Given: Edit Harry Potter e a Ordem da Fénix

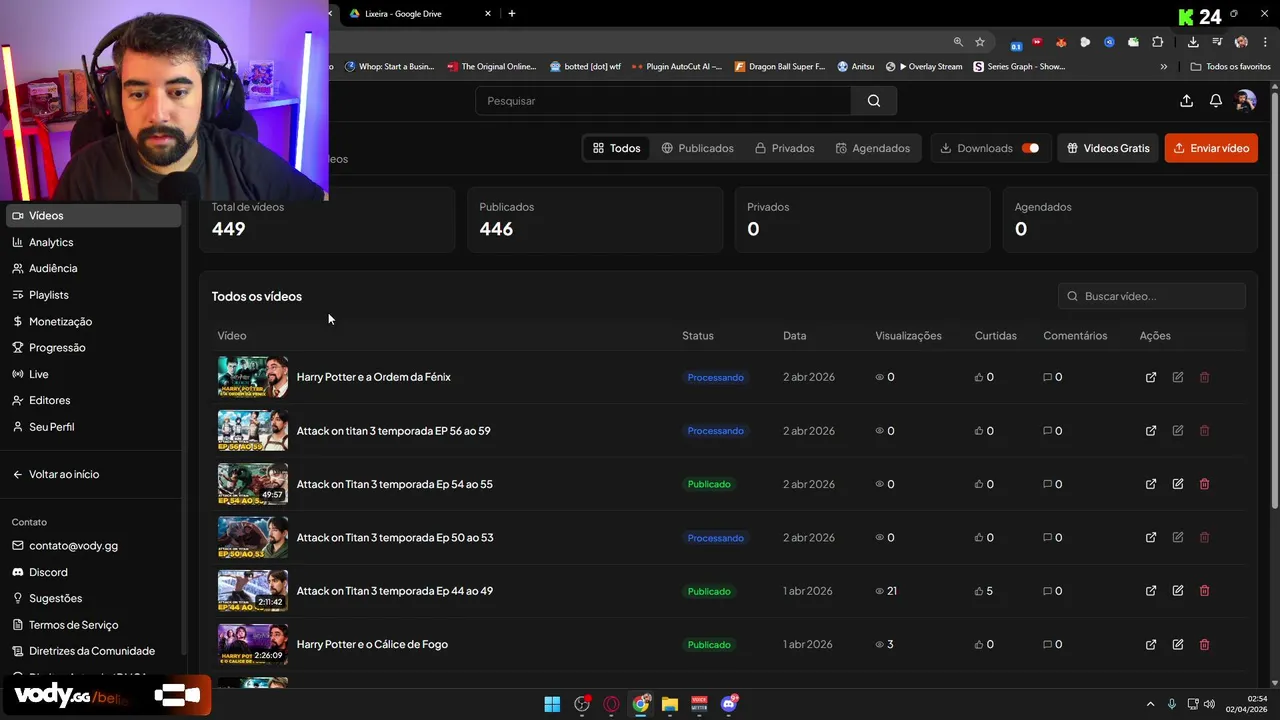Looking at the screenshot, I should tap(1178, 377).
